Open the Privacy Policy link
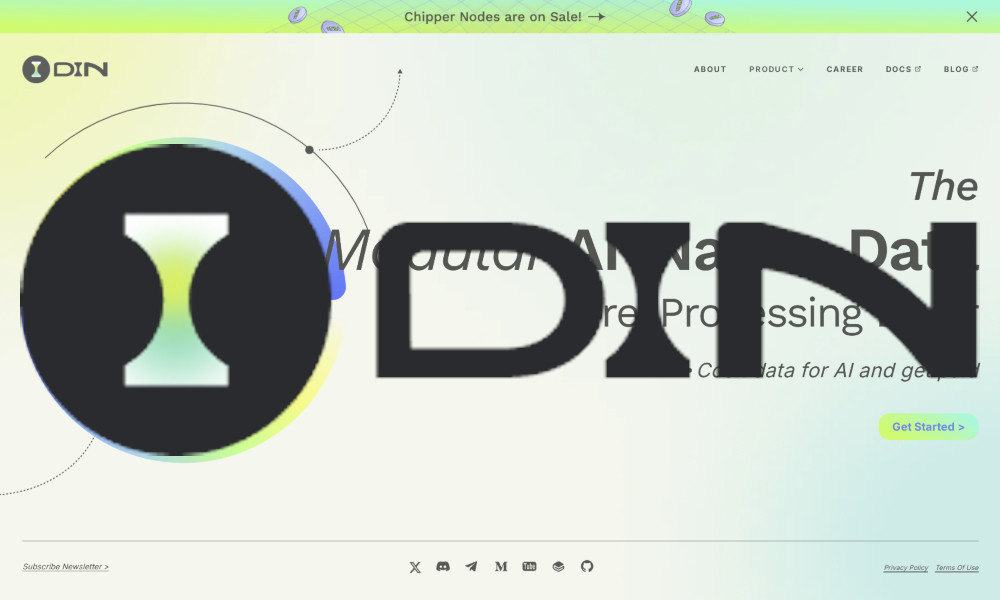The image size is (1000, 600). click(905, 568)
